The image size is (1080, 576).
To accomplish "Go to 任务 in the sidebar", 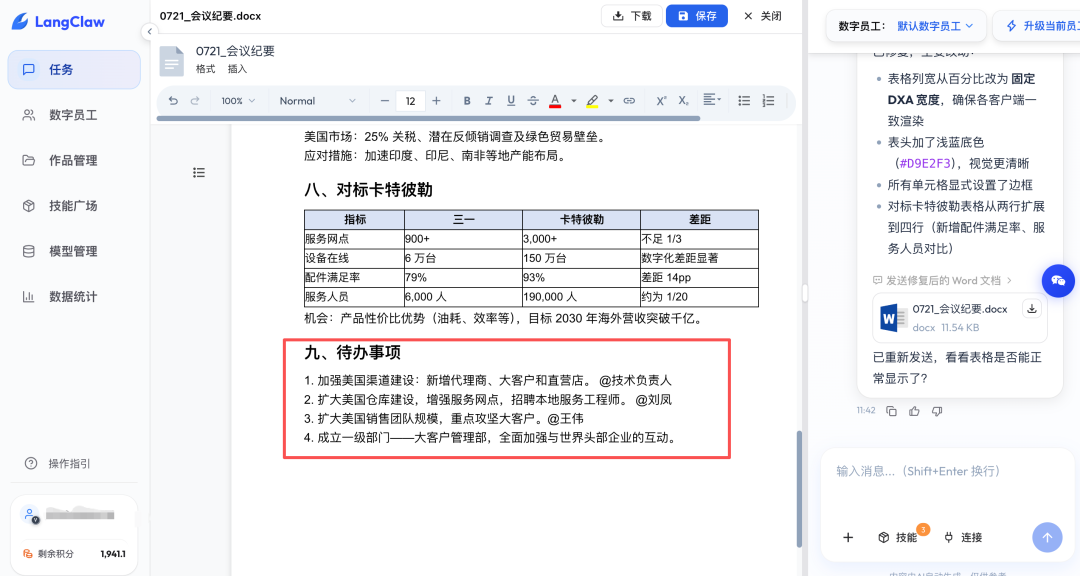I will click(x=74, y=70).
